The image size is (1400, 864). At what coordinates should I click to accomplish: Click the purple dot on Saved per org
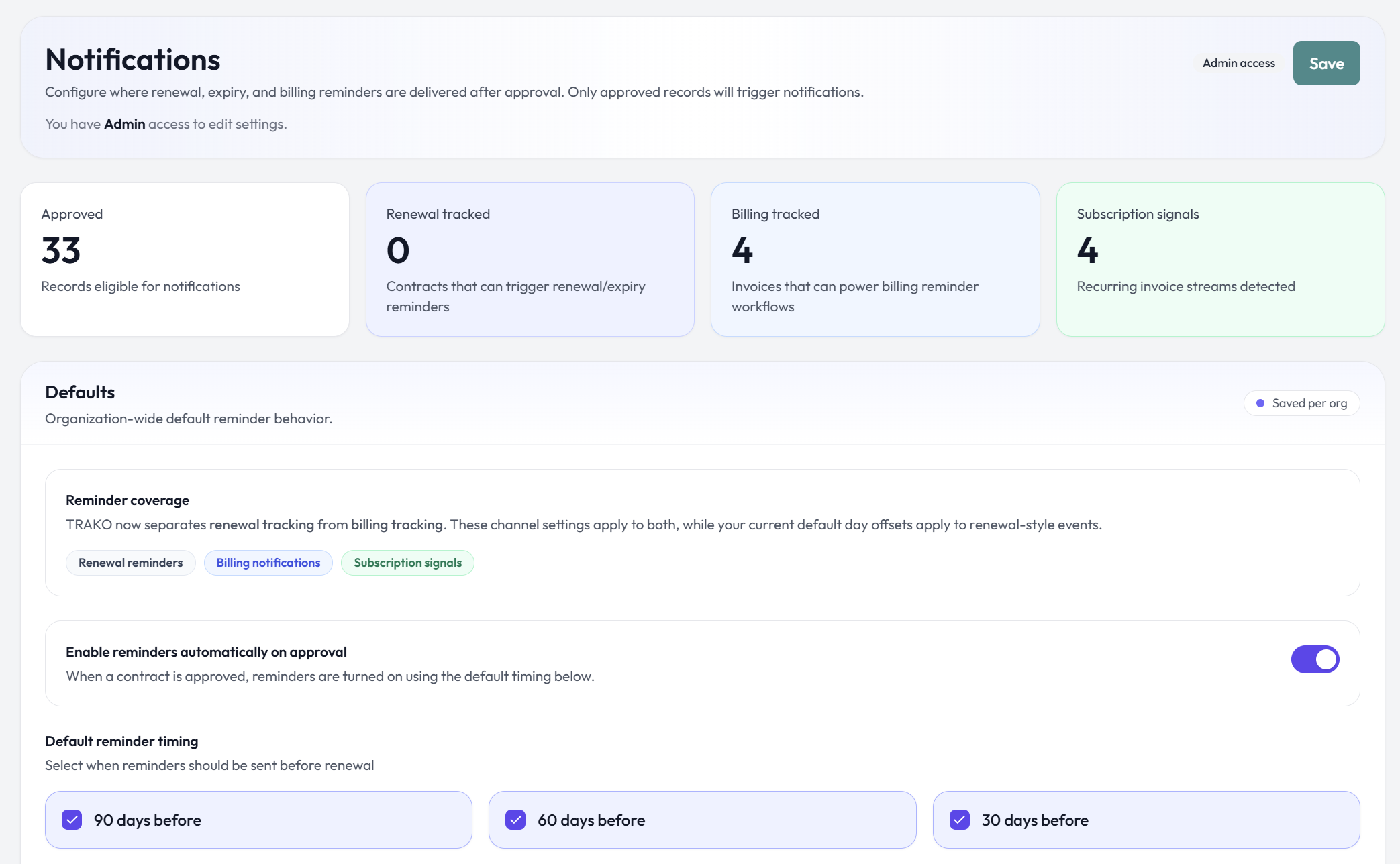(1260, 402)
